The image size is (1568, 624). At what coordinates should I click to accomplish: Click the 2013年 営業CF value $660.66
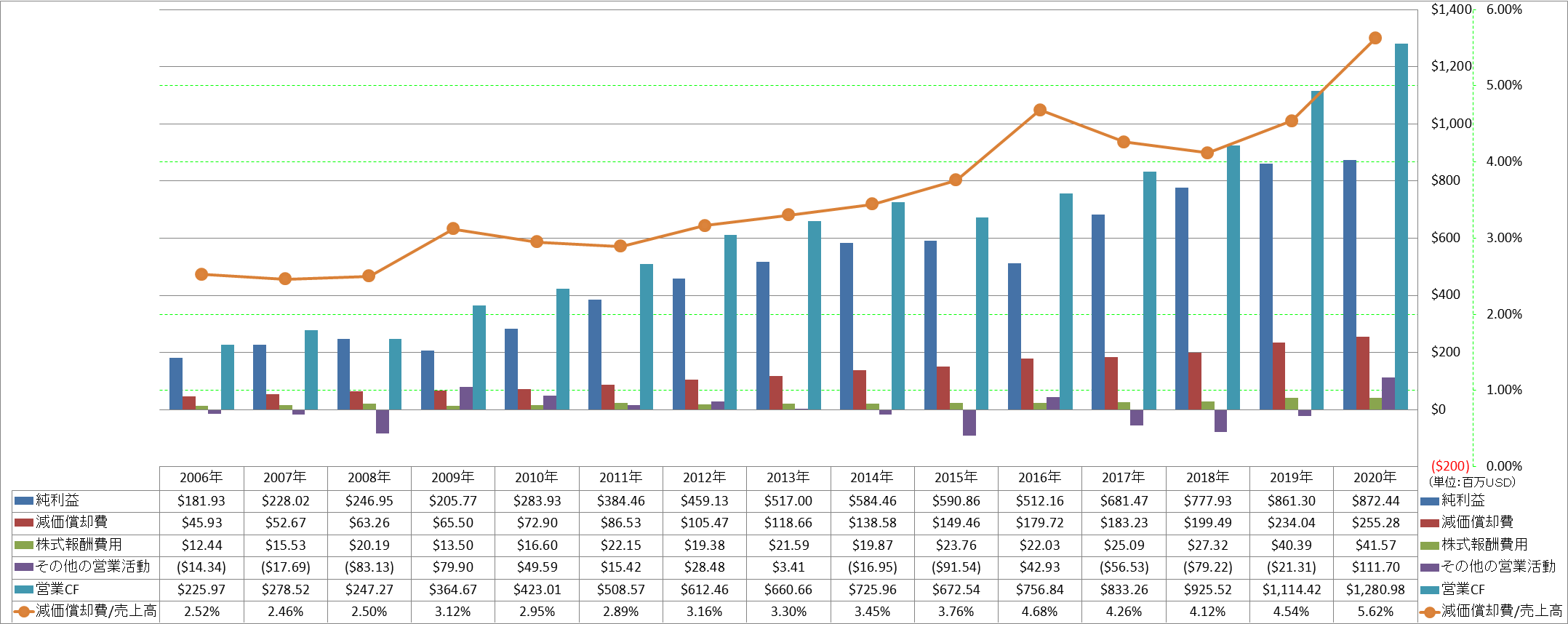[x=788, y=590]
